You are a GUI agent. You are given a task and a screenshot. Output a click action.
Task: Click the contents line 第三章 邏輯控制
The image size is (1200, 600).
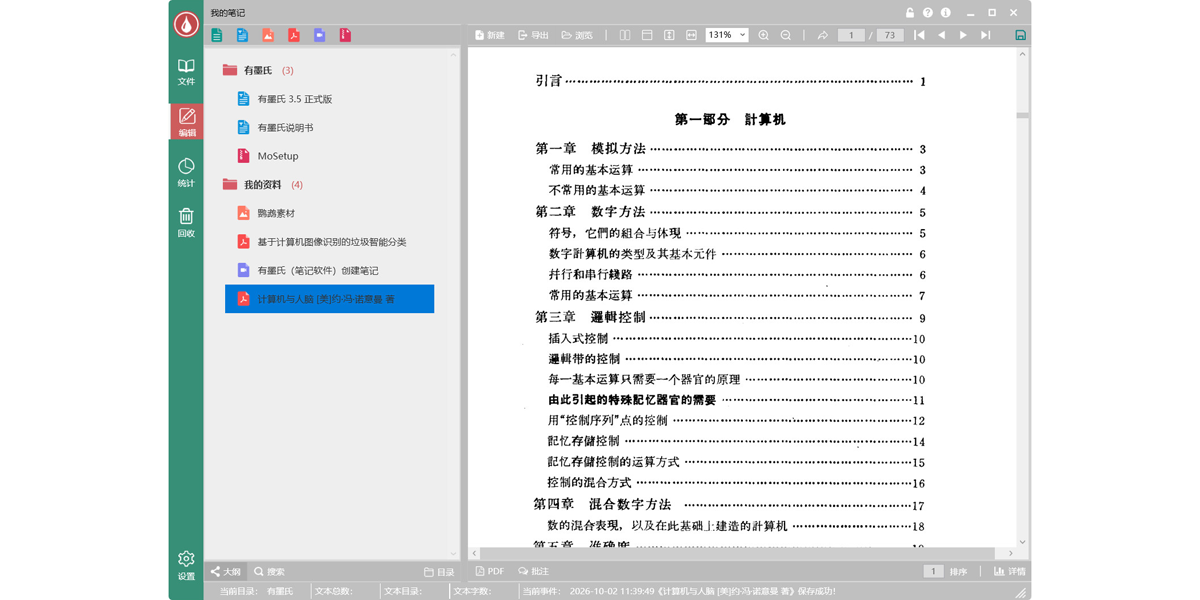pos(731,317)
